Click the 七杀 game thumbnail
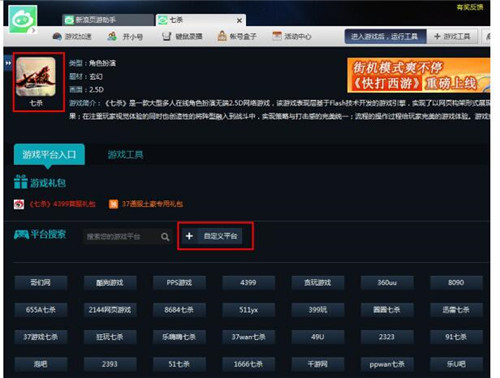500x378 pixels. pyautogui.click(x=36, y=77)
